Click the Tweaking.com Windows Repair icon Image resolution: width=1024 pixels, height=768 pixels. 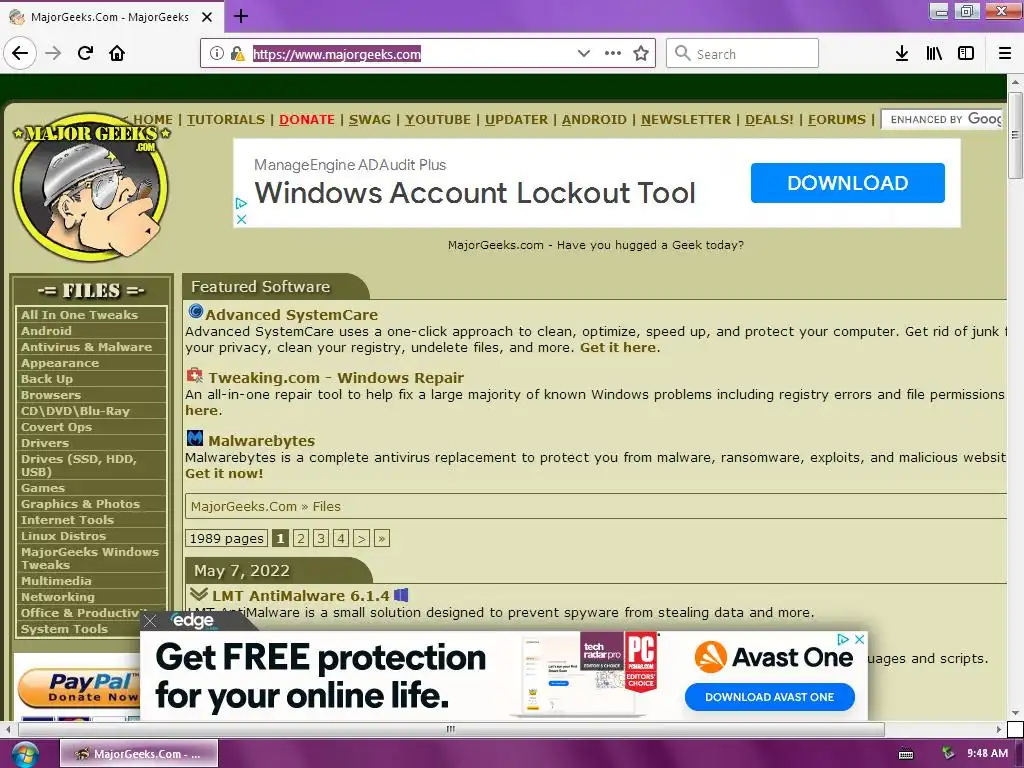195,375
